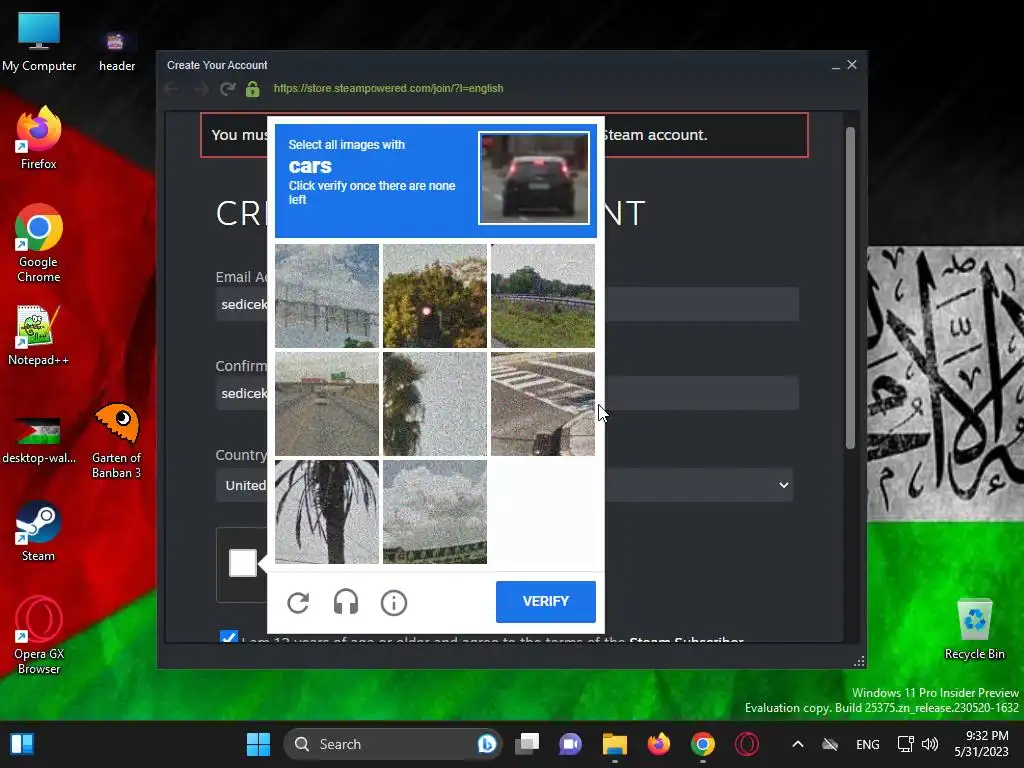
Task: Click the reload page icon in Steam window
Action: (x=227, y=88)
